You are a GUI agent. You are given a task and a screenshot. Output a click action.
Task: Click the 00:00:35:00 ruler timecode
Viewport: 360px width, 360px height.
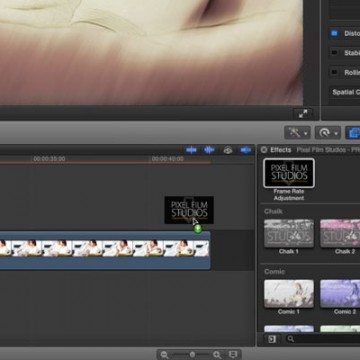pyautogui.click(x=49, y=159)
